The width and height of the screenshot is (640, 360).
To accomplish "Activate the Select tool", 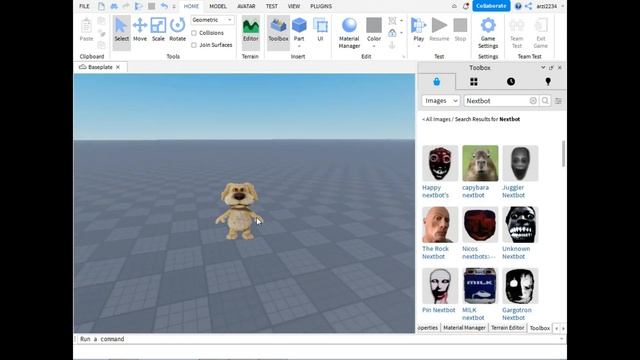I will click(121, 30).
